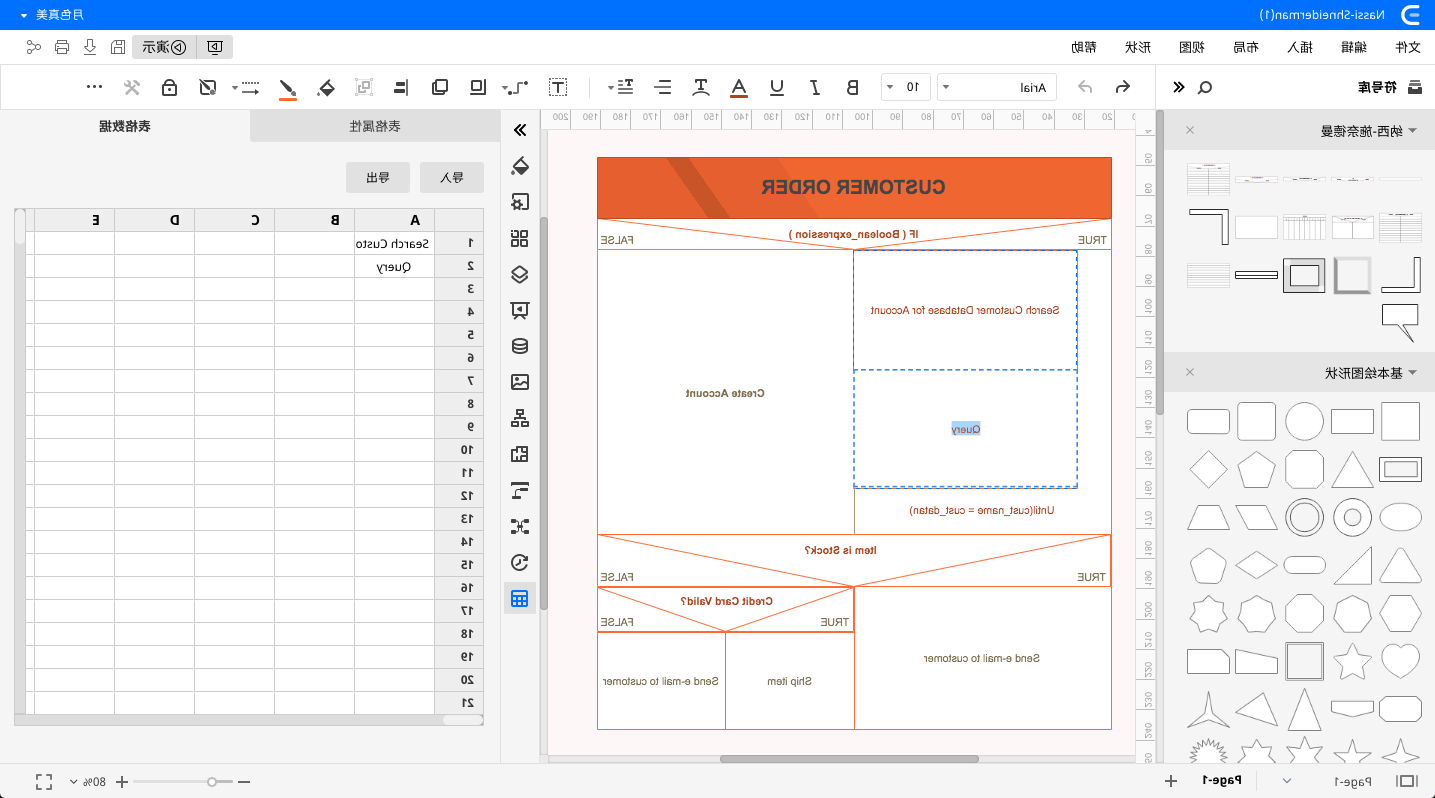Open the org chart panel icon in sidebar
Screen dimensions: 1435x798
coord(519,418)
